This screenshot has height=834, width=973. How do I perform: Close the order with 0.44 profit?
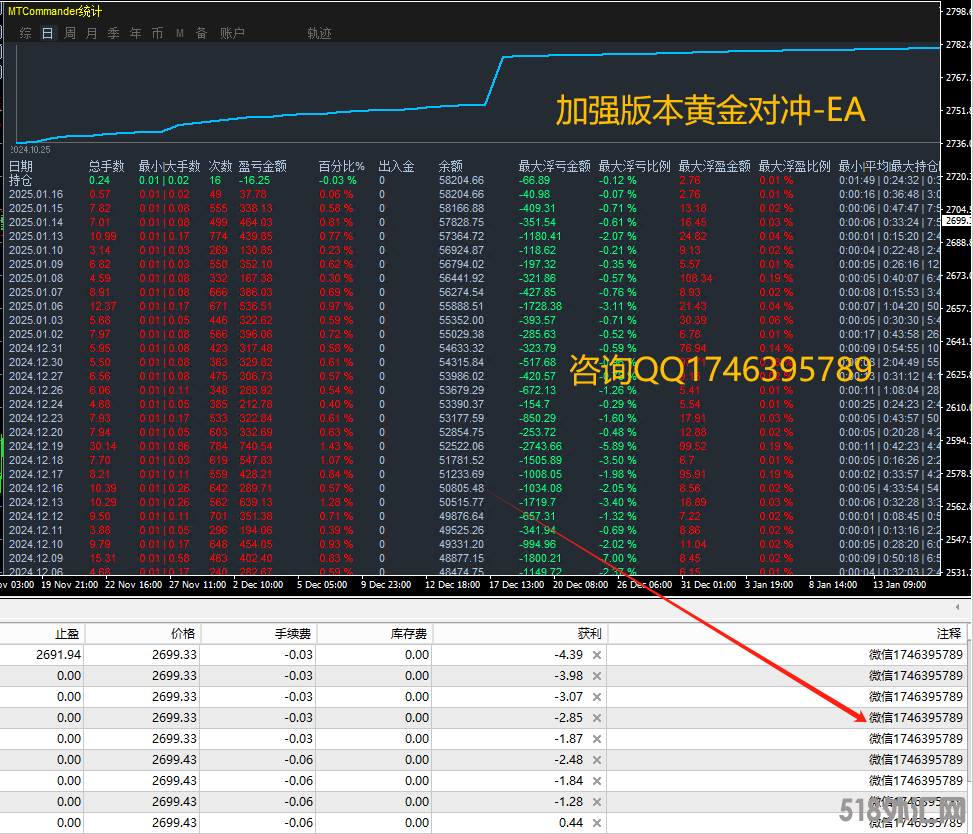pyautogui.click(x=597, y=823)
